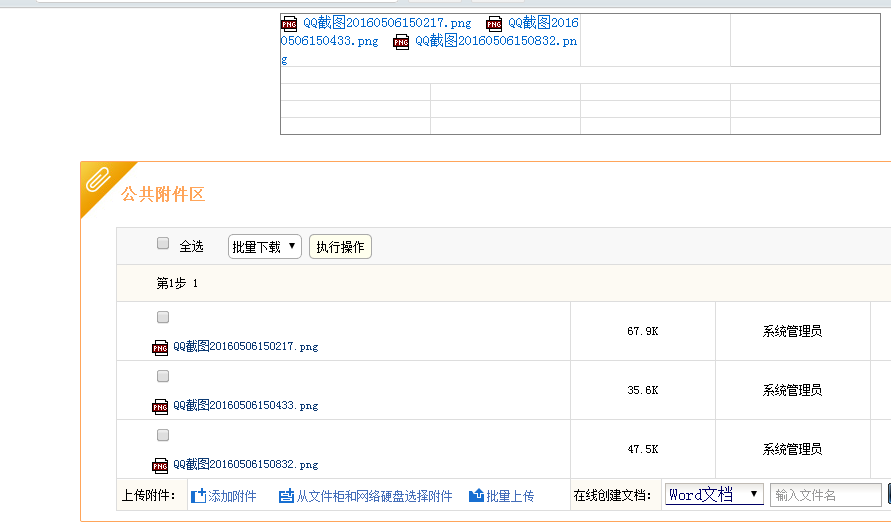Click the 输入文件名 input field
The width and height of the screenshot is (891, 526).
click(826, 495)
